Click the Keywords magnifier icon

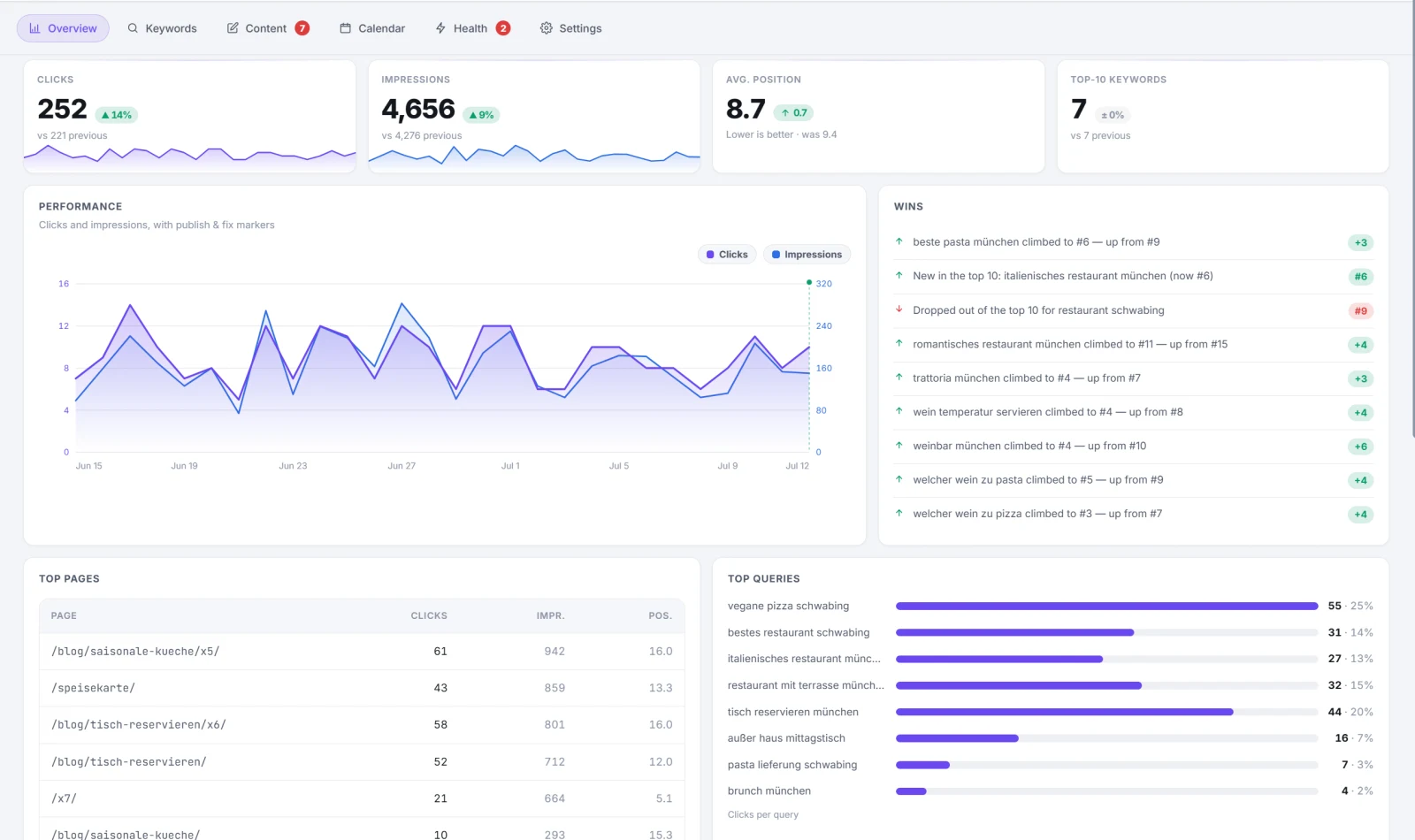[133, 28]
